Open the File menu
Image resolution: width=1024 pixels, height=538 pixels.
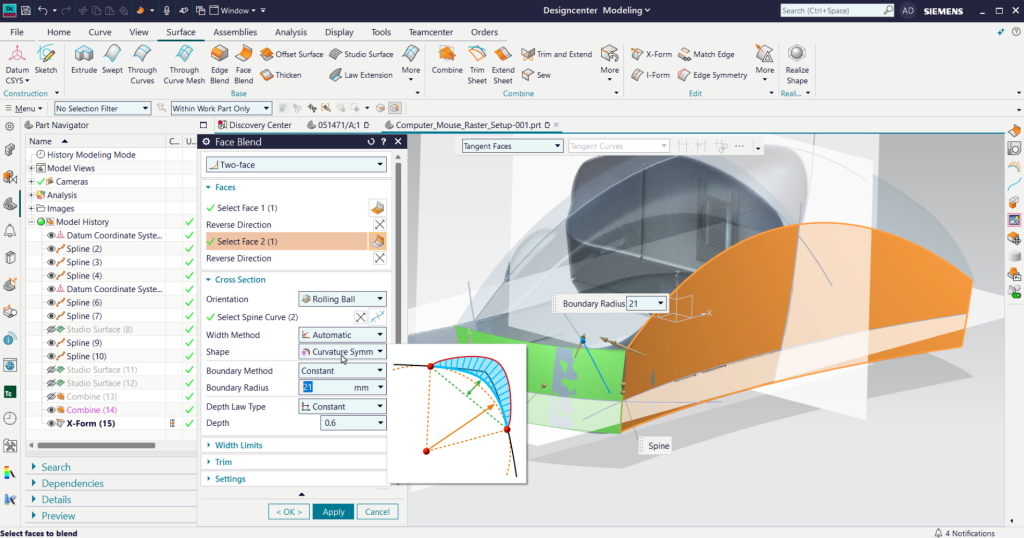pyautogui.click(x=17, y=32)
